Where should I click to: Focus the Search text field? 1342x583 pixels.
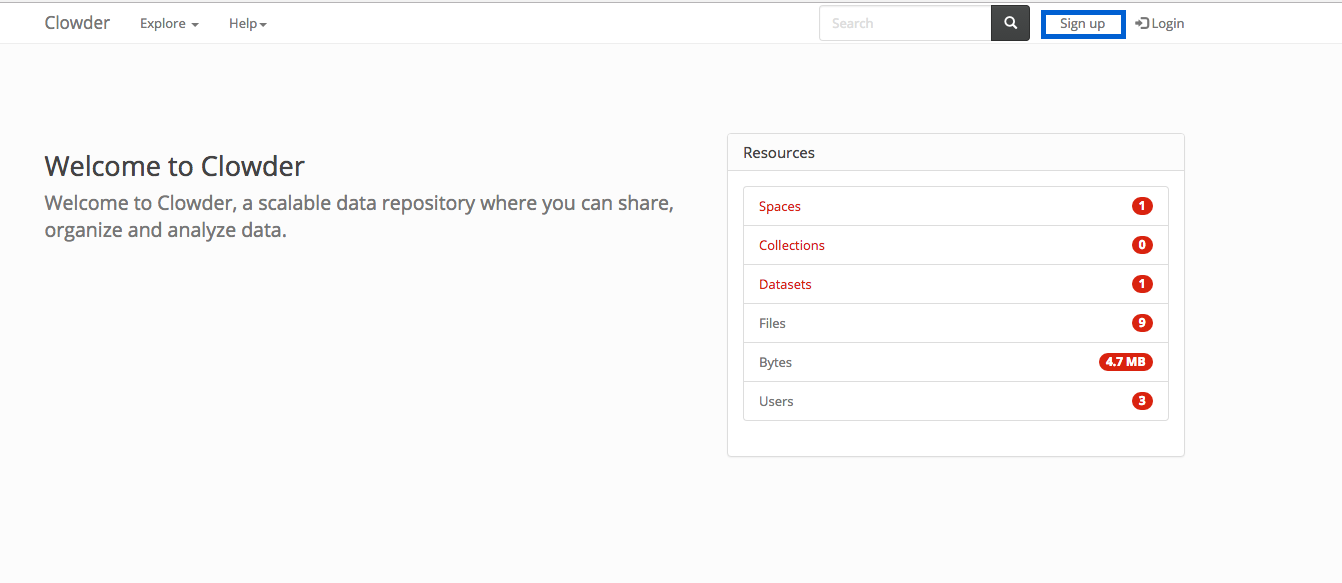click(904, 23)
